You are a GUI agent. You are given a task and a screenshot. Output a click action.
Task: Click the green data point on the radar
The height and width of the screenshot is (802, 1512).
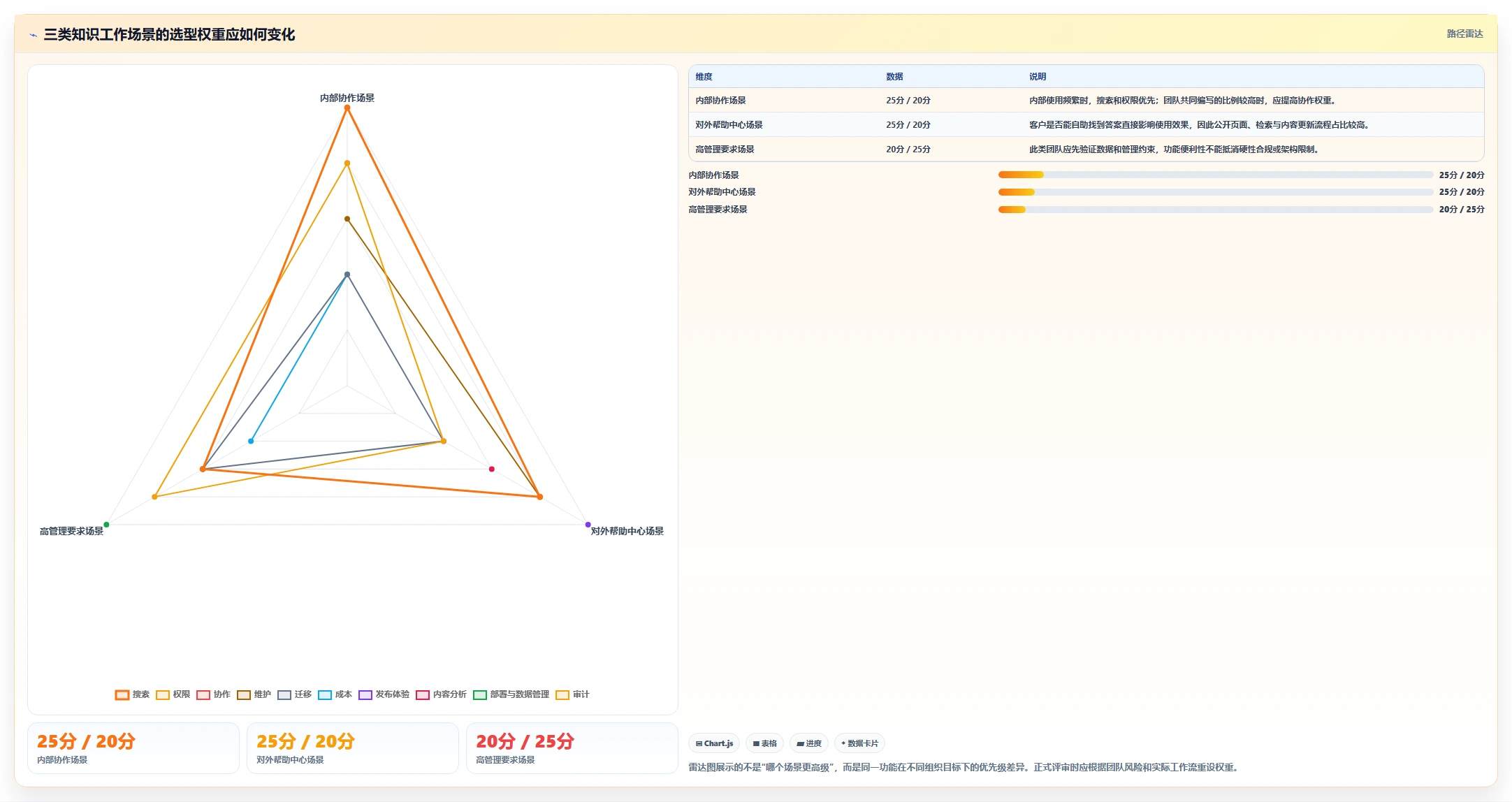106,525
